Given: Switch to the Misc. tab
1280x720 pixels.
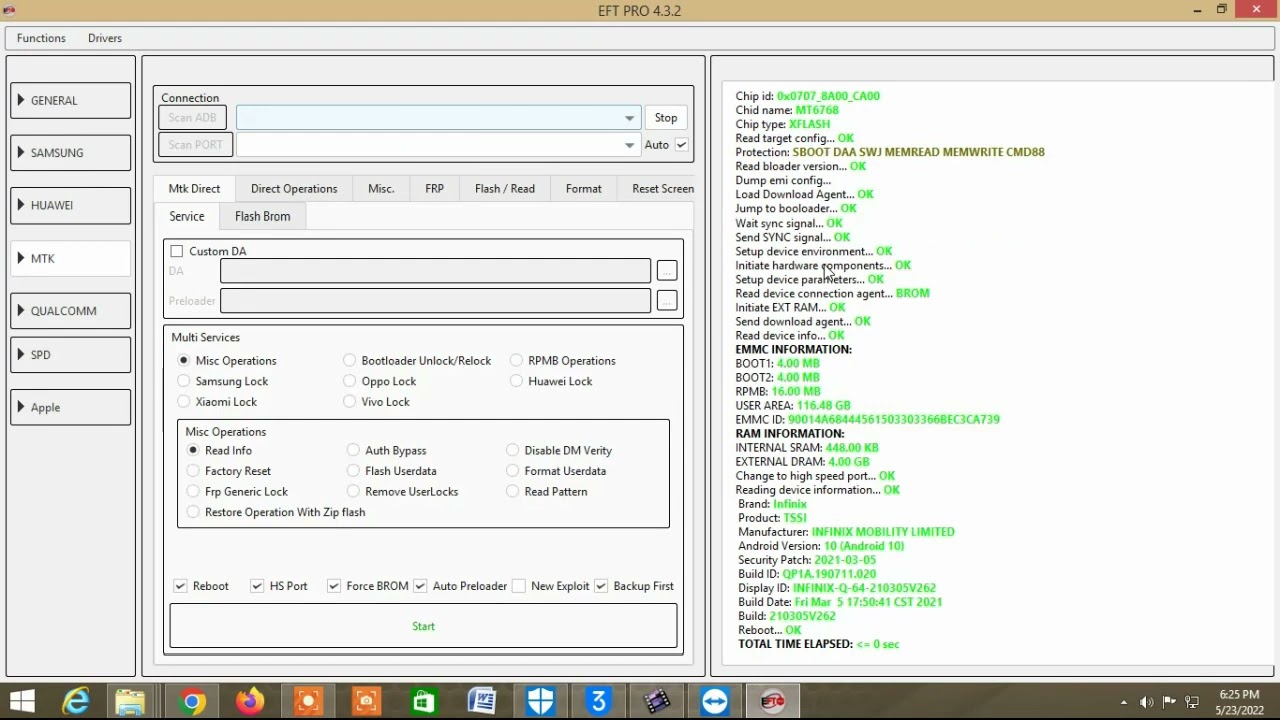Looking at the screenshot, I should click(381, 188).
